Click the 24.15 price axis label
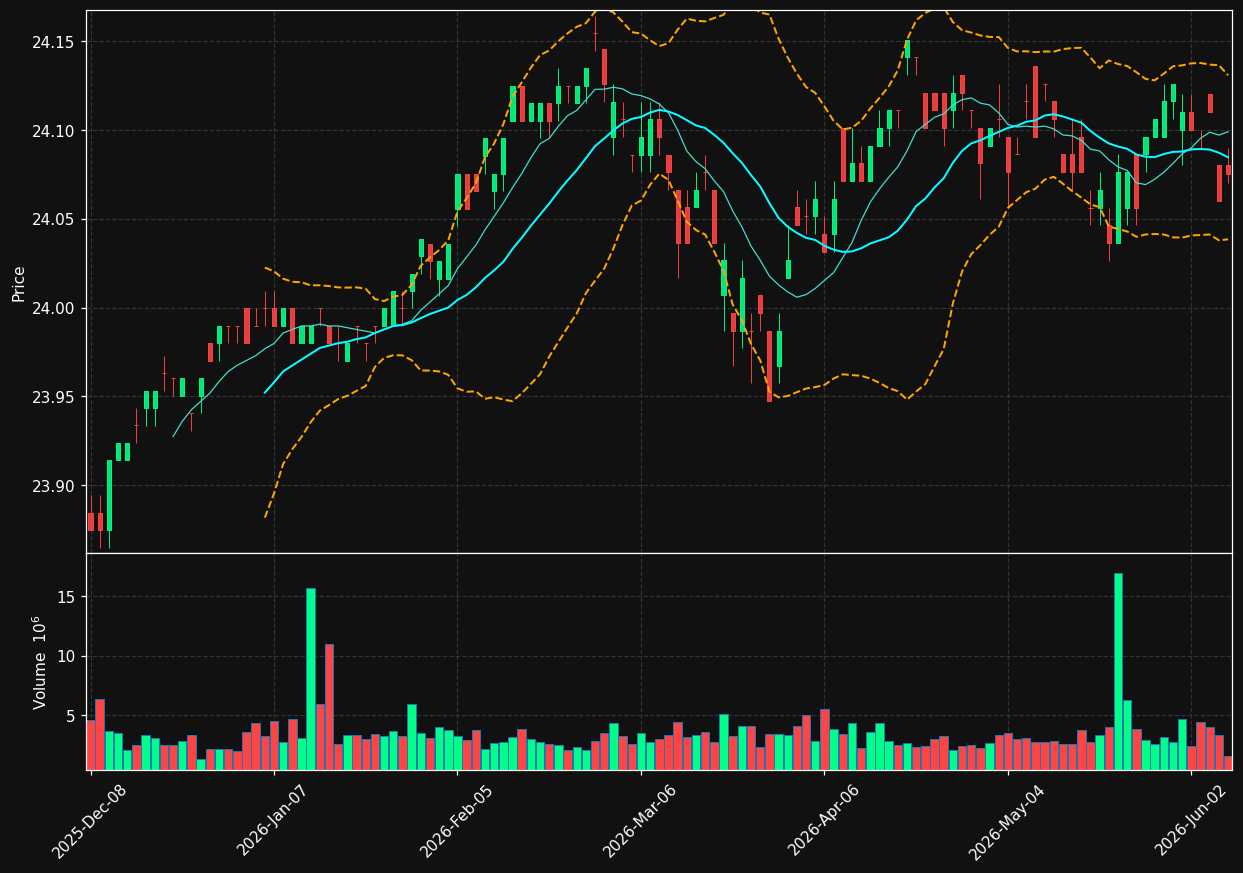The width and height of the screenshot is (1243, 873). point(53,42)
